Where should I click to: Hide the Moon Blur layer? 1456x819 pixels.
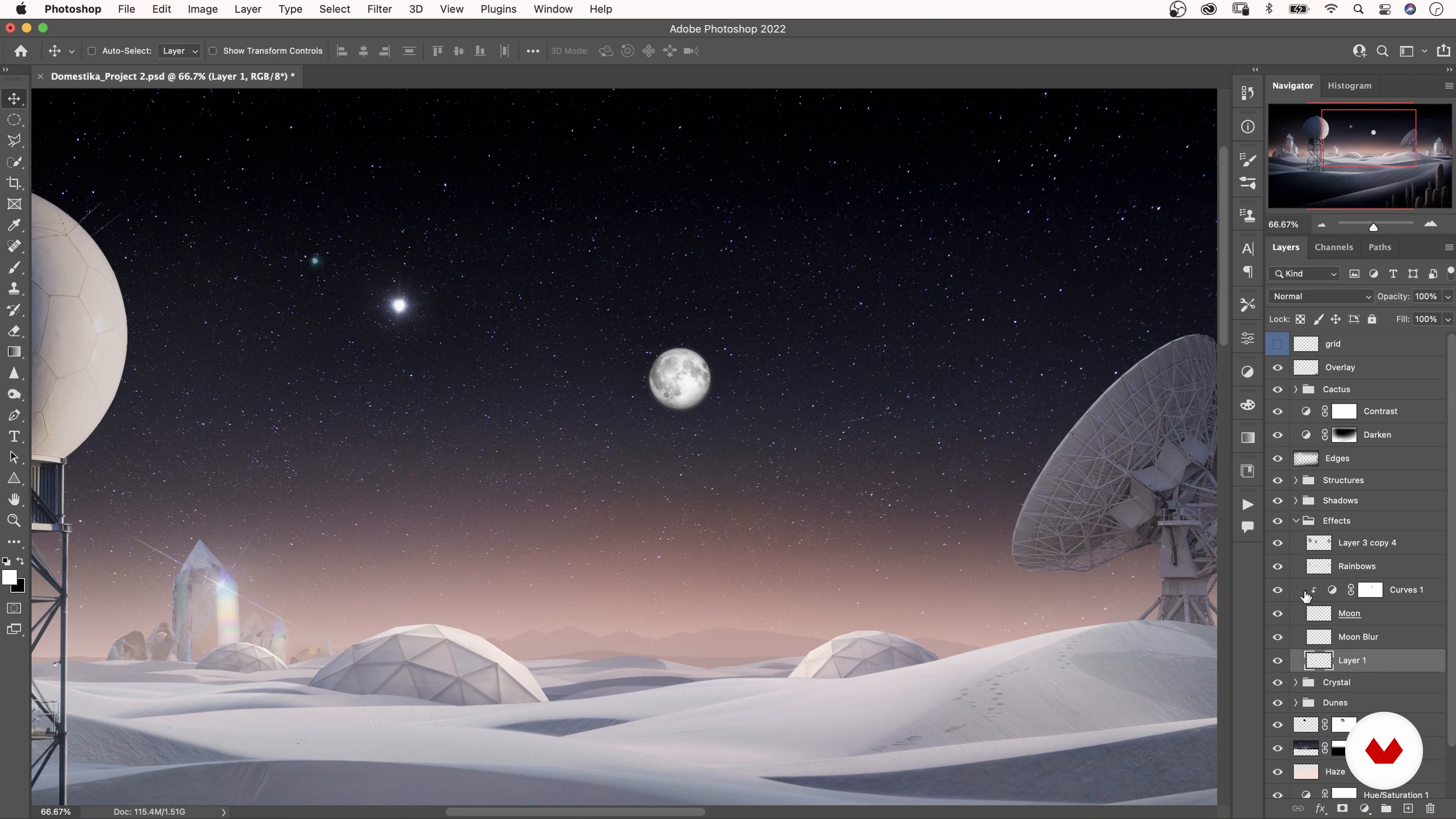(1277, 637)
